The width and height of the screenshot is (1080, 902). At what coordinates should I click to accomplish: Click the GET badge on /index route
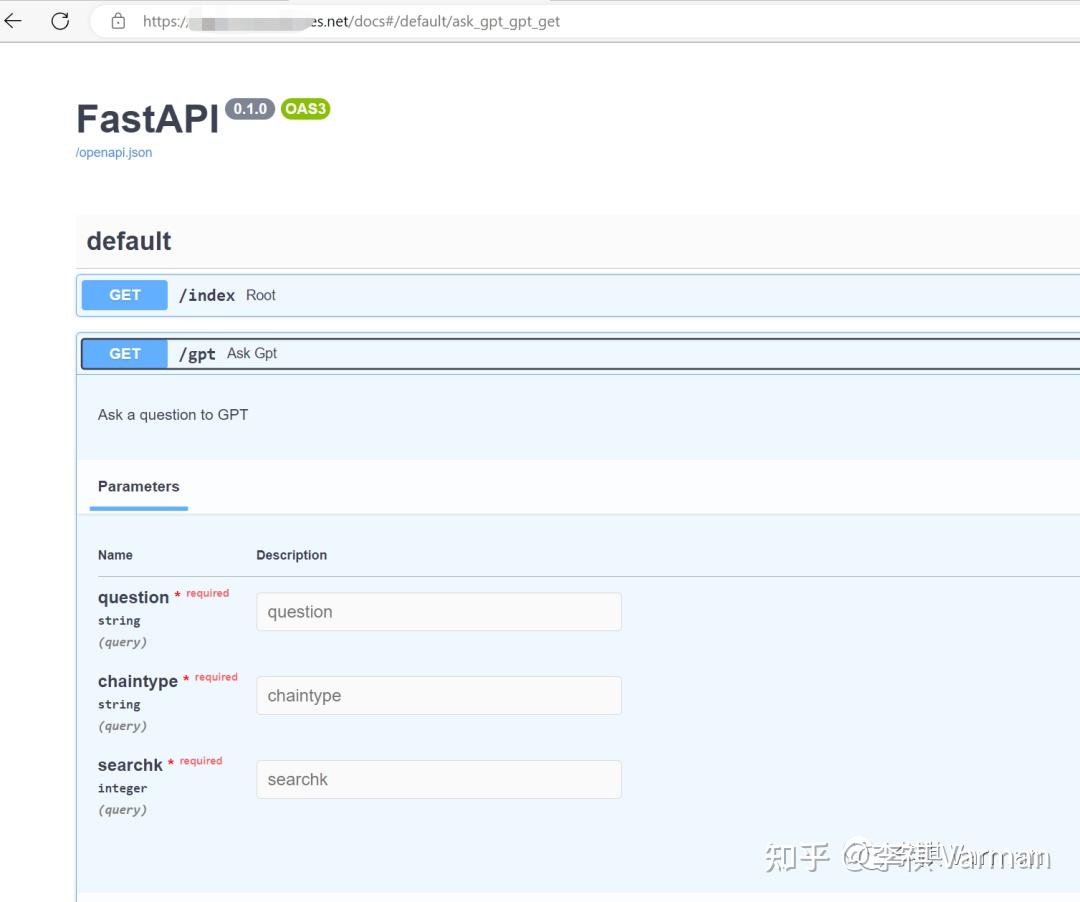tap(123, 294)
